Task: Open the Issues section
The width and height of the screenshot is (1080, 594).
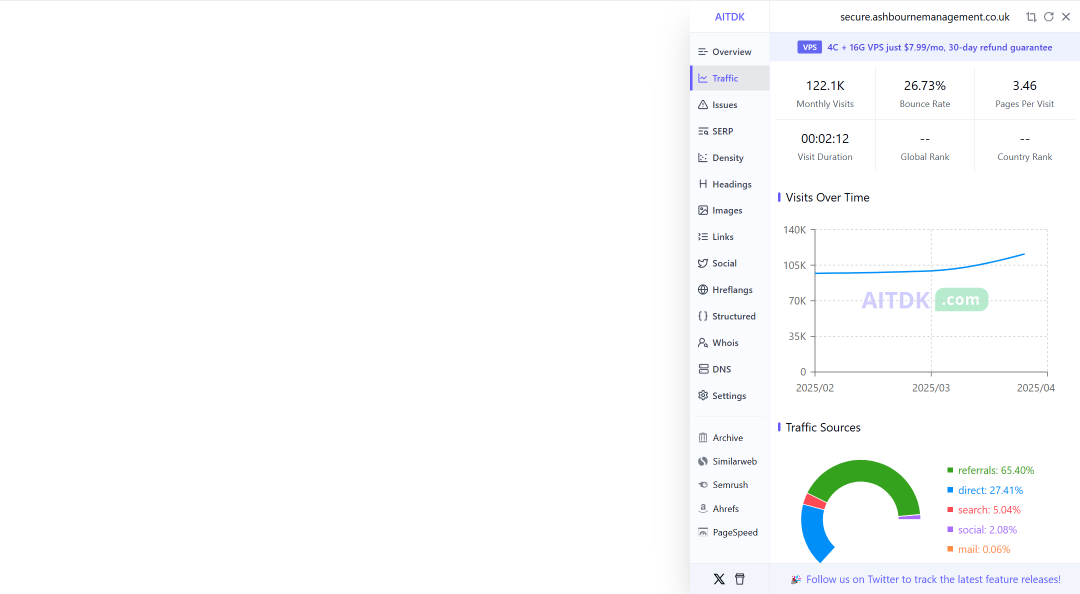Action: (729, 105)
